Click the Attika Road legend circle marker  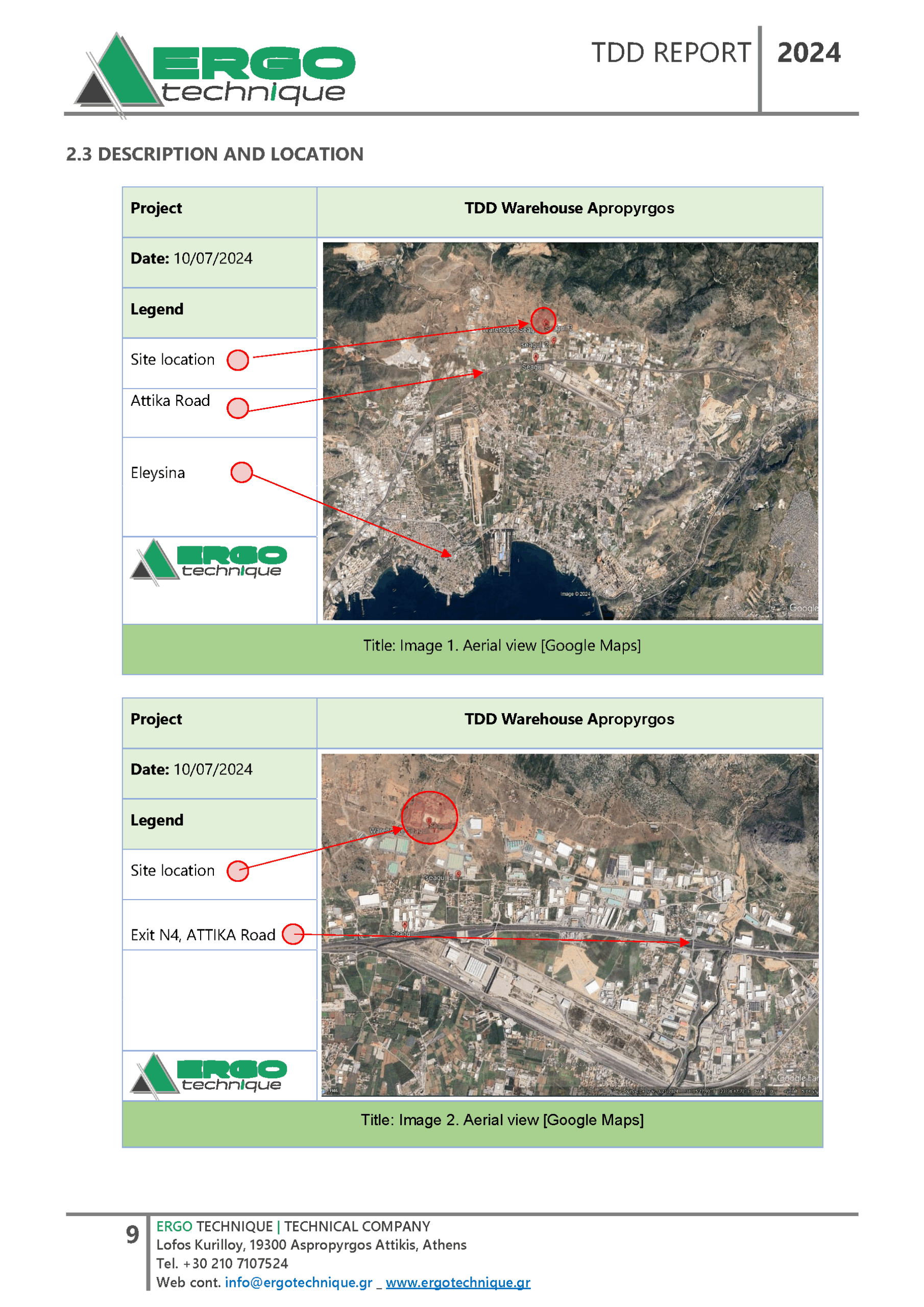tap(237, 407)
